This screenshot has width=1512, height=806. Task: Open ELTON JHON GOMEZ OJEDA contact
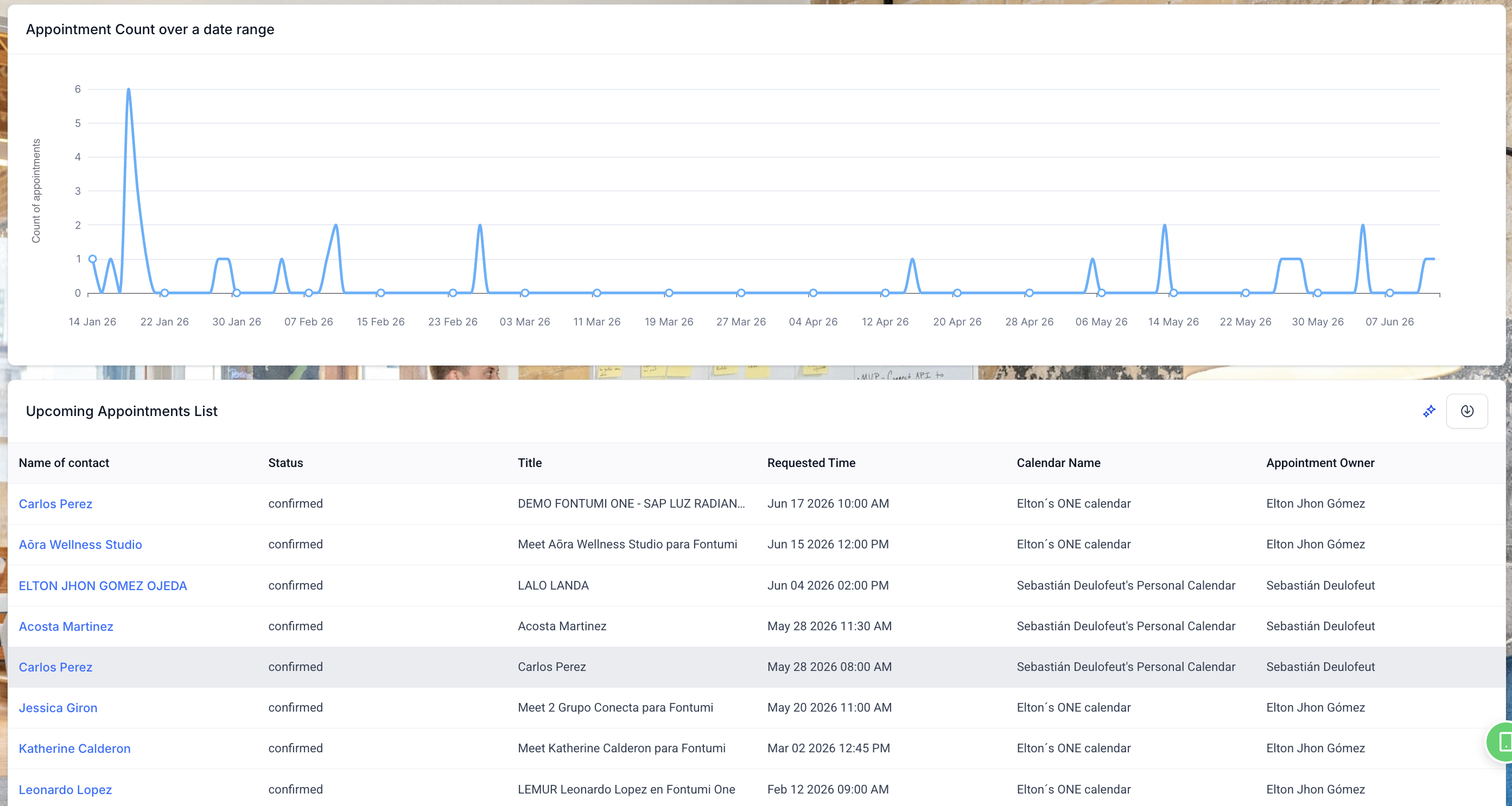103,585
